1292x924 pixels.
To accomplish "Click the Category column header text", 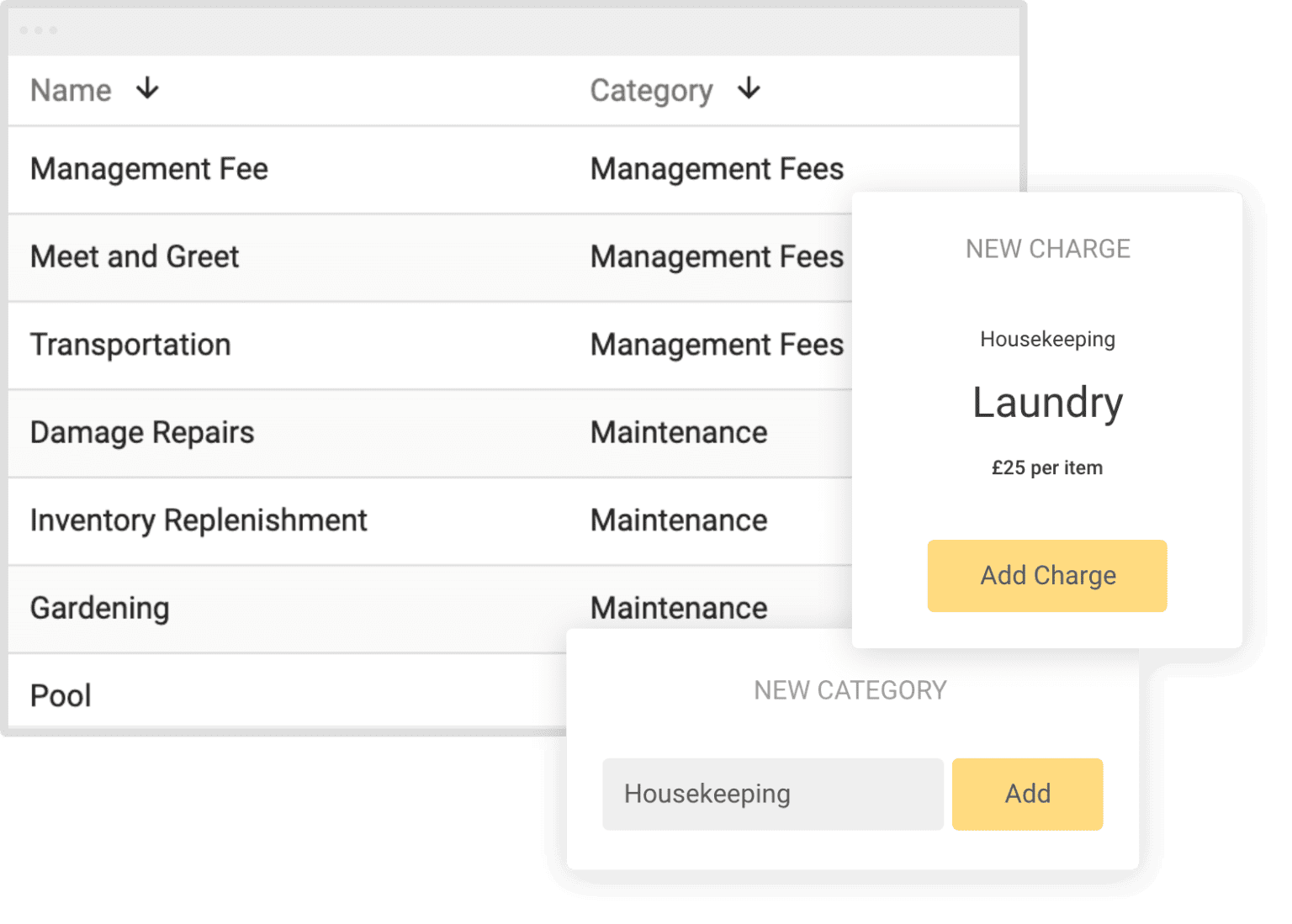I will pyautogui.click(x=651, y=90).
